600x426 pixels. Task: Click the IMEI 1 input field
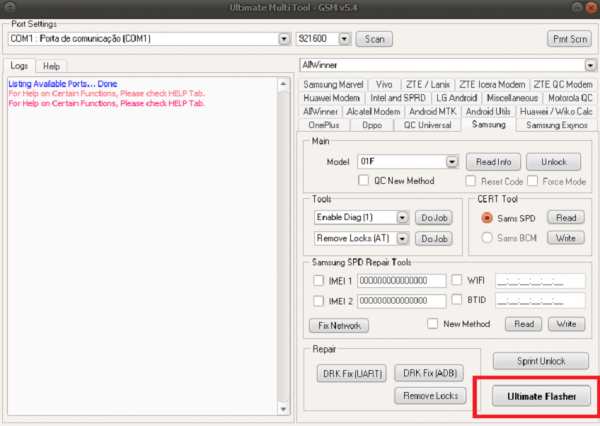click(402, 281)
